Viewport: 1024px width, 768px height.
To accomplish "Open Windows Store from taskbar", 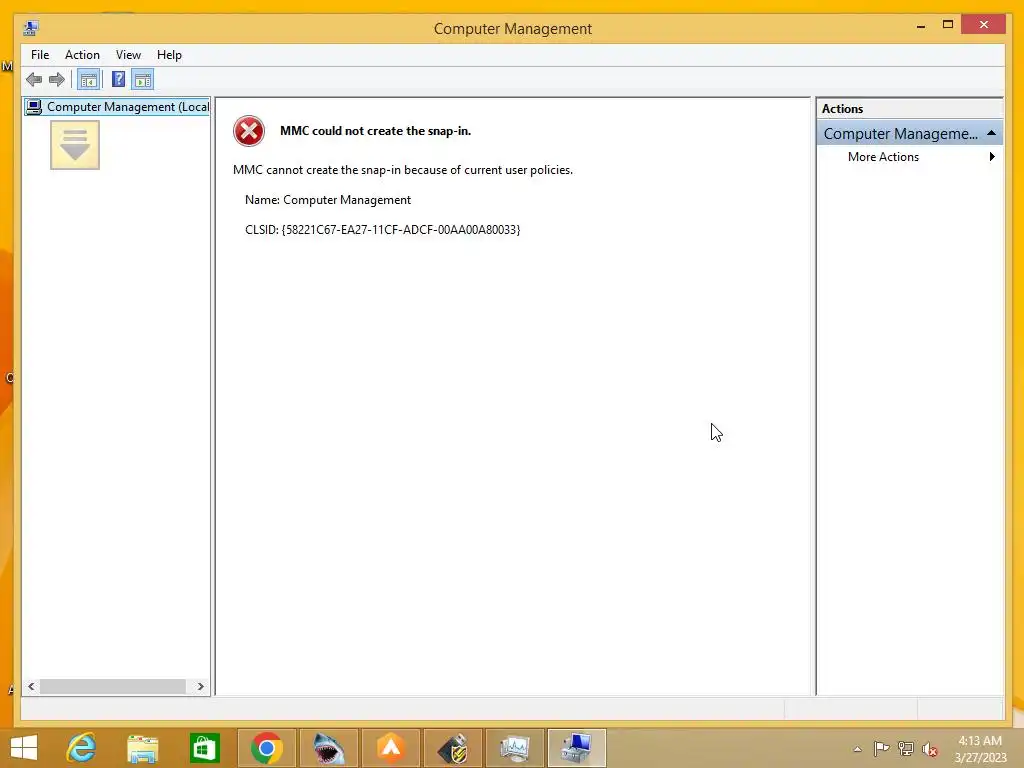I will (x=204, y=748).
